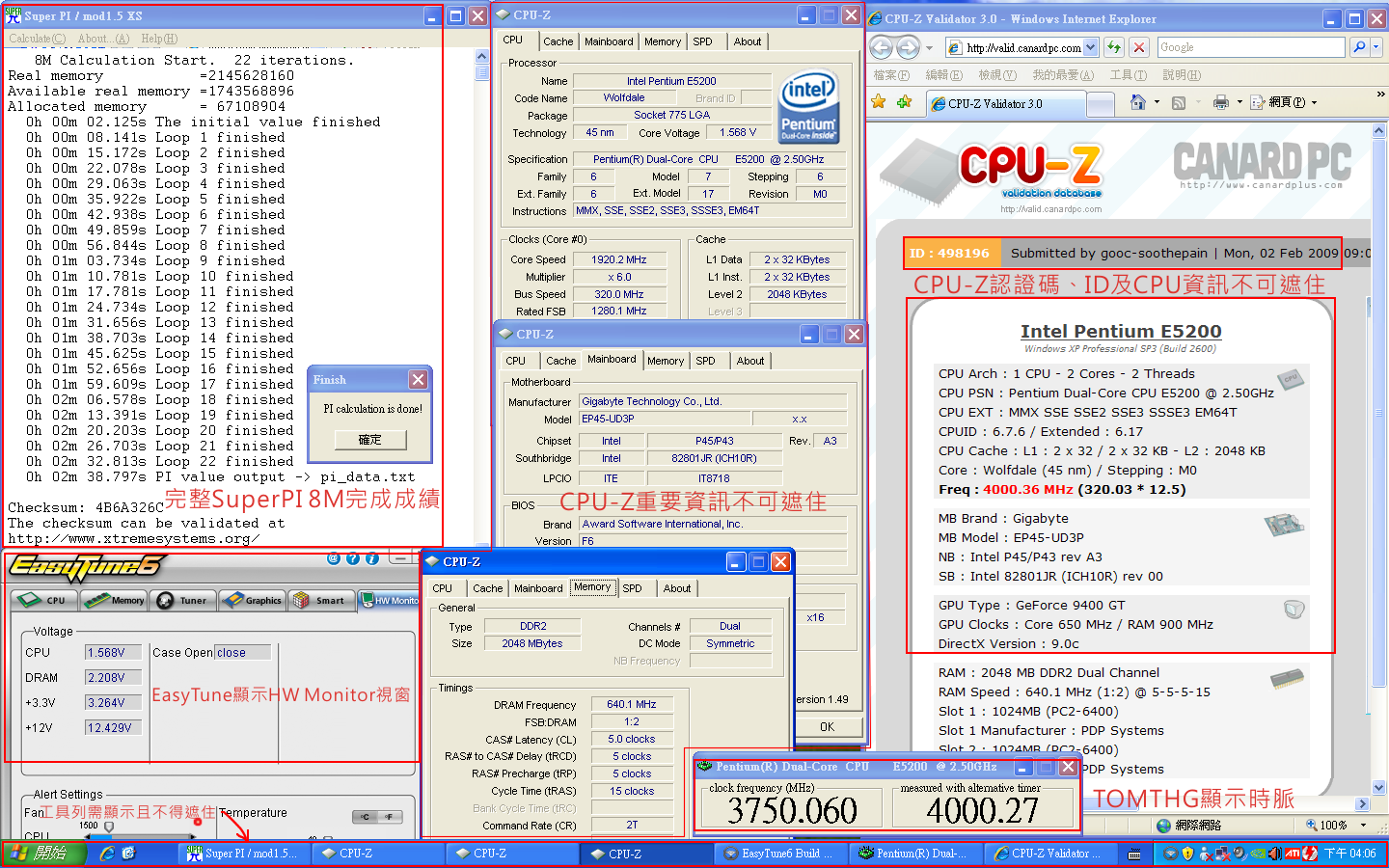
Task: Click the yellow security shield tray icon
Action: tap(1187, 854)
